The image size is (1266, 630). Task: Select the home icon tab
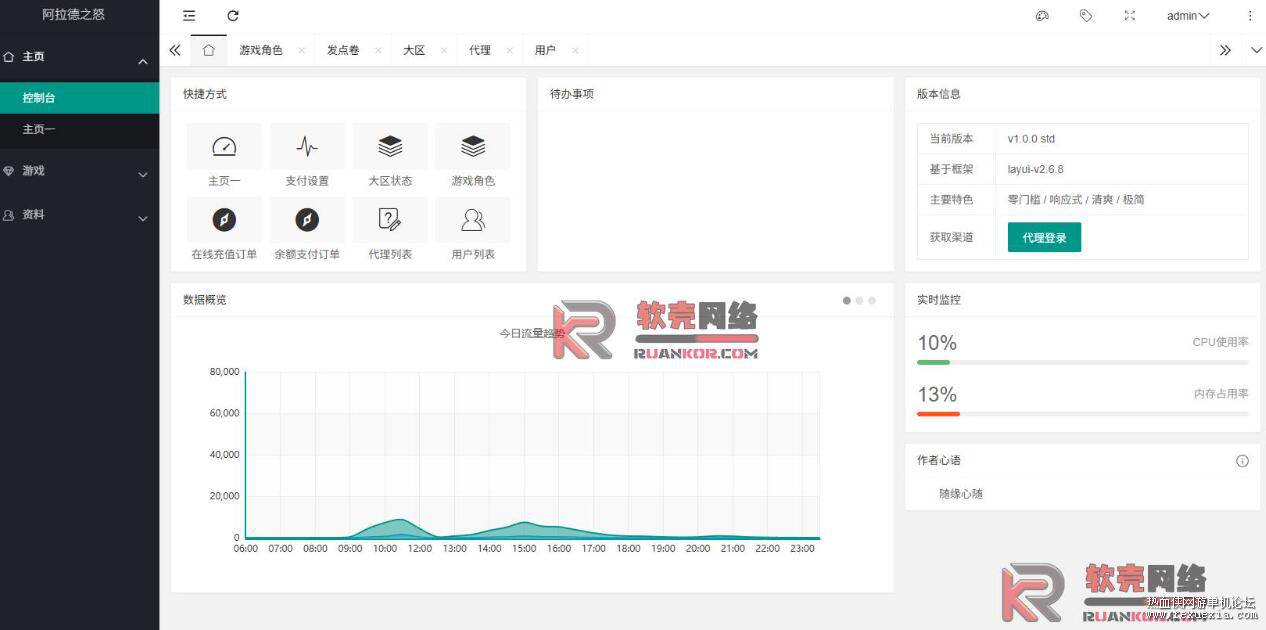(x=208, y=50)
